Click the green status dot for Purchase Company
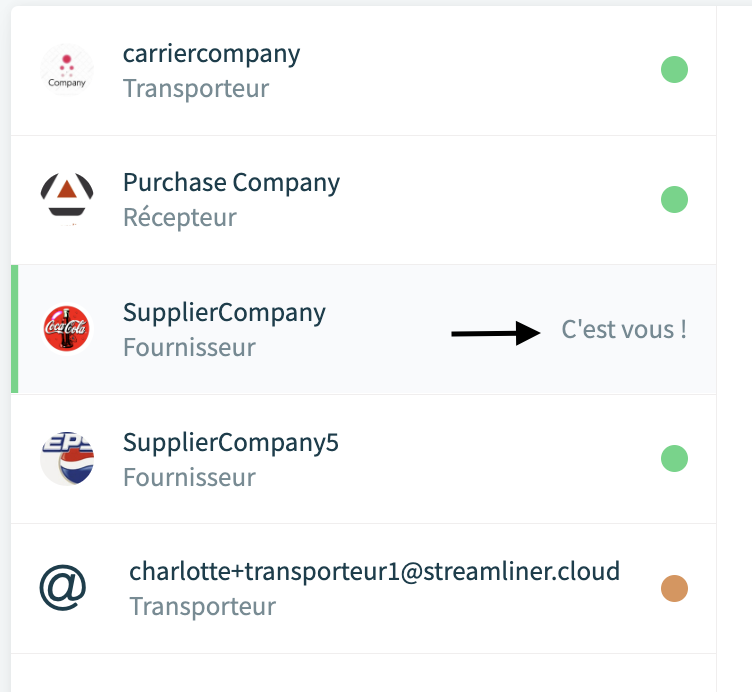The height and width of the screenshot is (692, 752). (x=674, y=199)
